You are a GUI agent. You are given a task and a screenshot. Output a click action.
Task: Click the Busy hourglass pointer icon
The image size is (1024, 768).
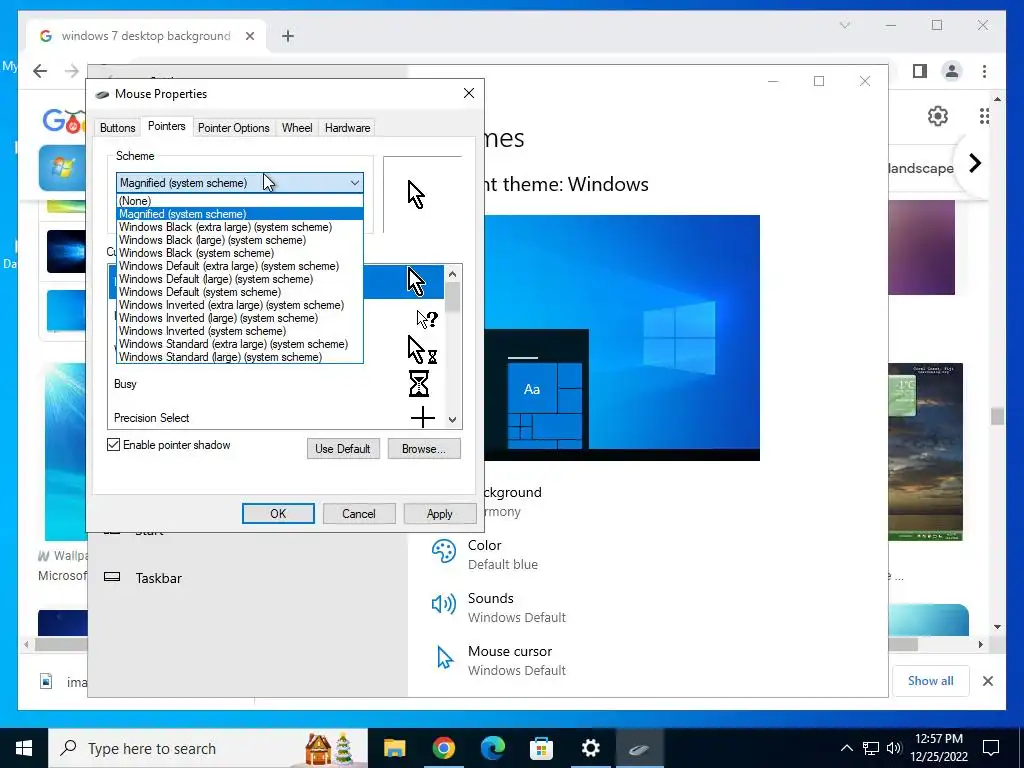pos(419,384)
